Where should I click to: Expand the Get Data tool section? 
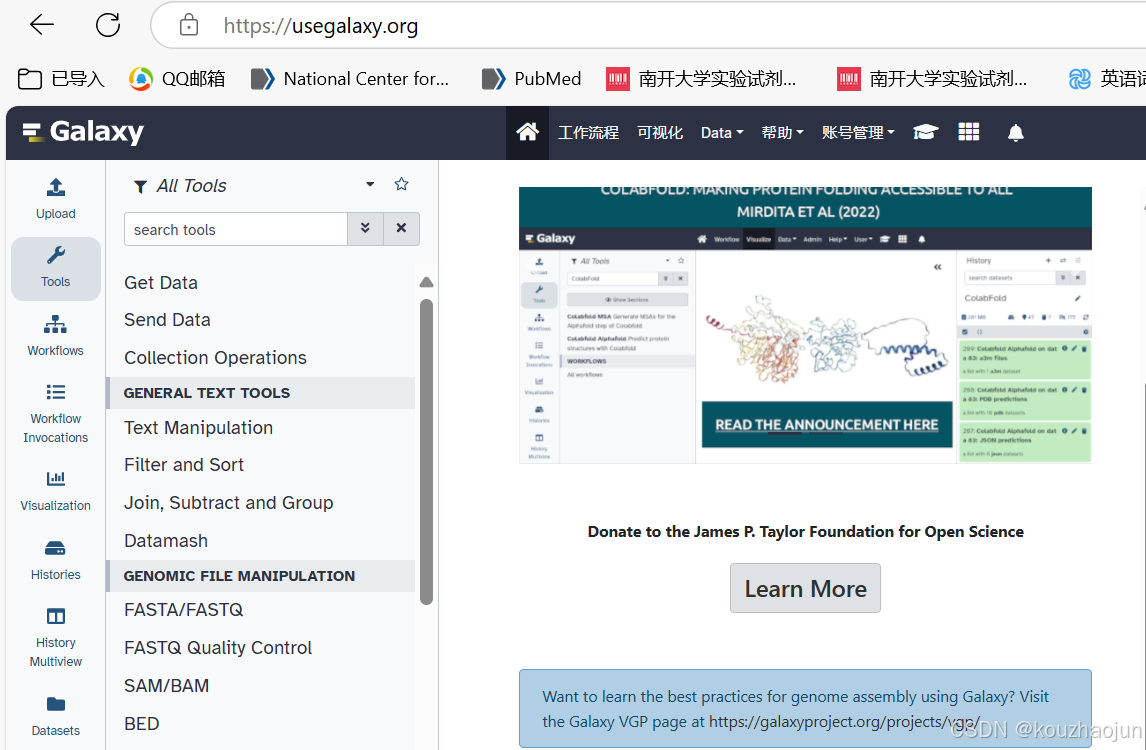pyautogui.click(x=161, y=283)
